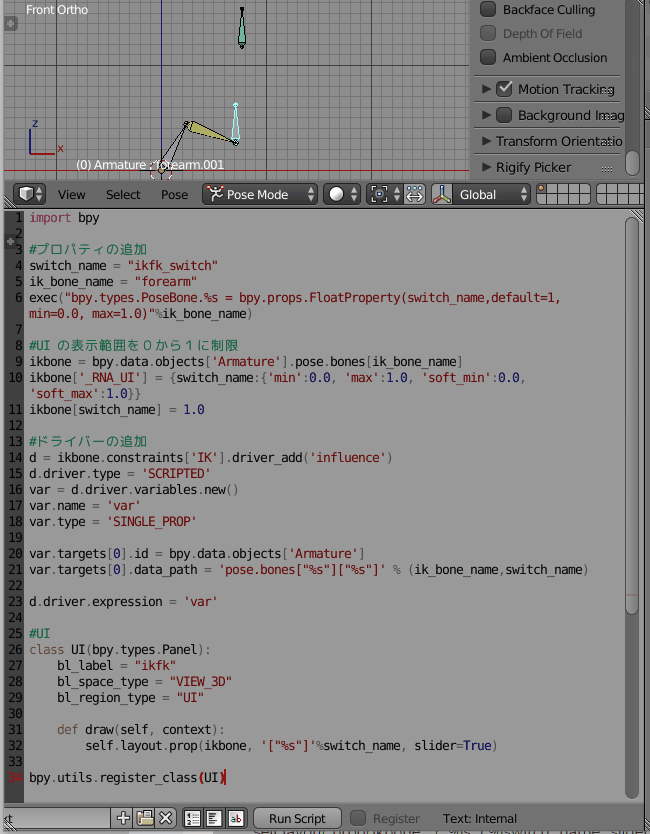This screenshot has height=834, width=650.
Task: Open the viewport shading selector
Action: click(342, 195)
